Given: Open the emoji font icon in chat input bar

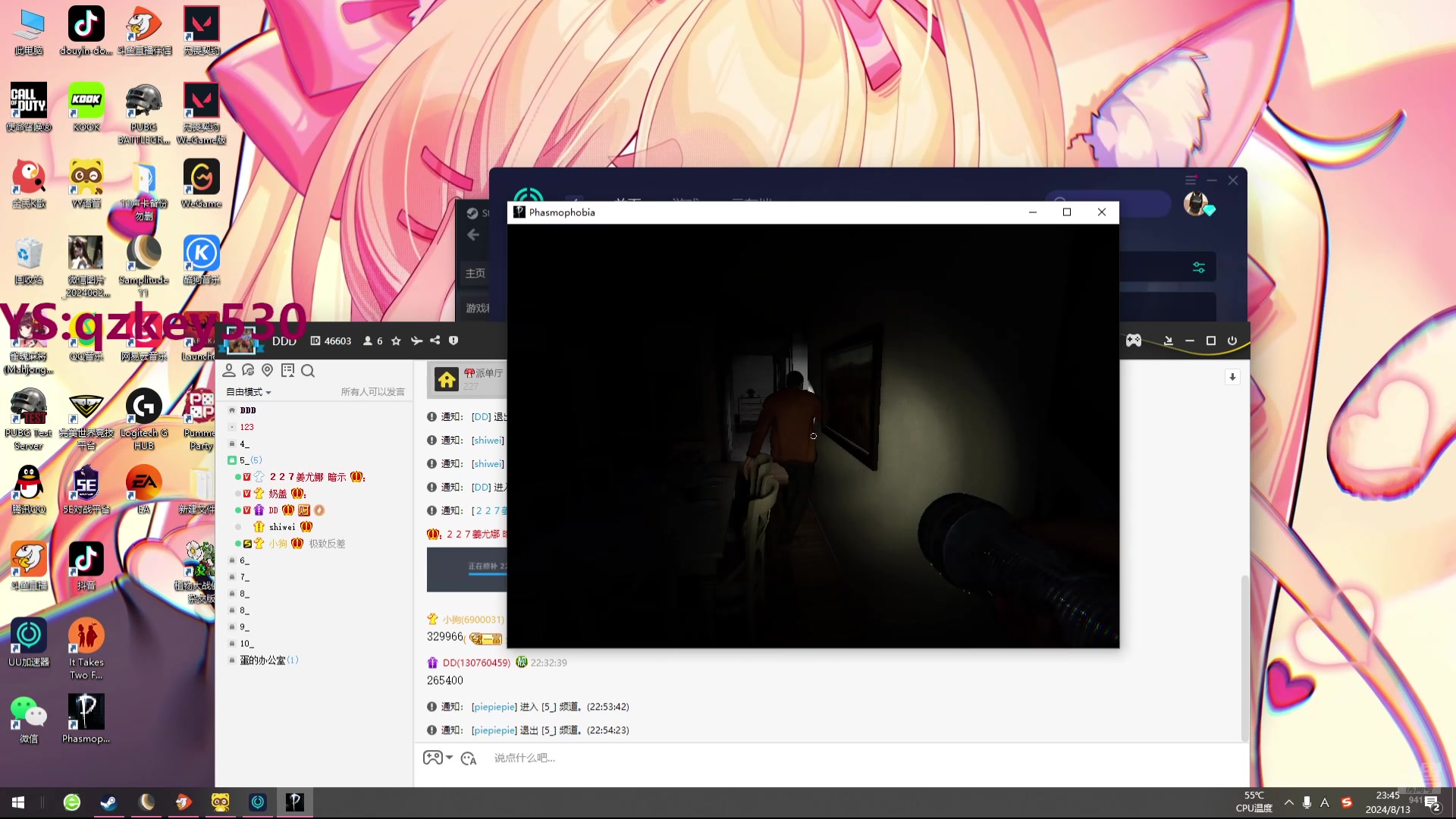Looking at the screenshot, I should pyautogui.click(x=469, y=758).
